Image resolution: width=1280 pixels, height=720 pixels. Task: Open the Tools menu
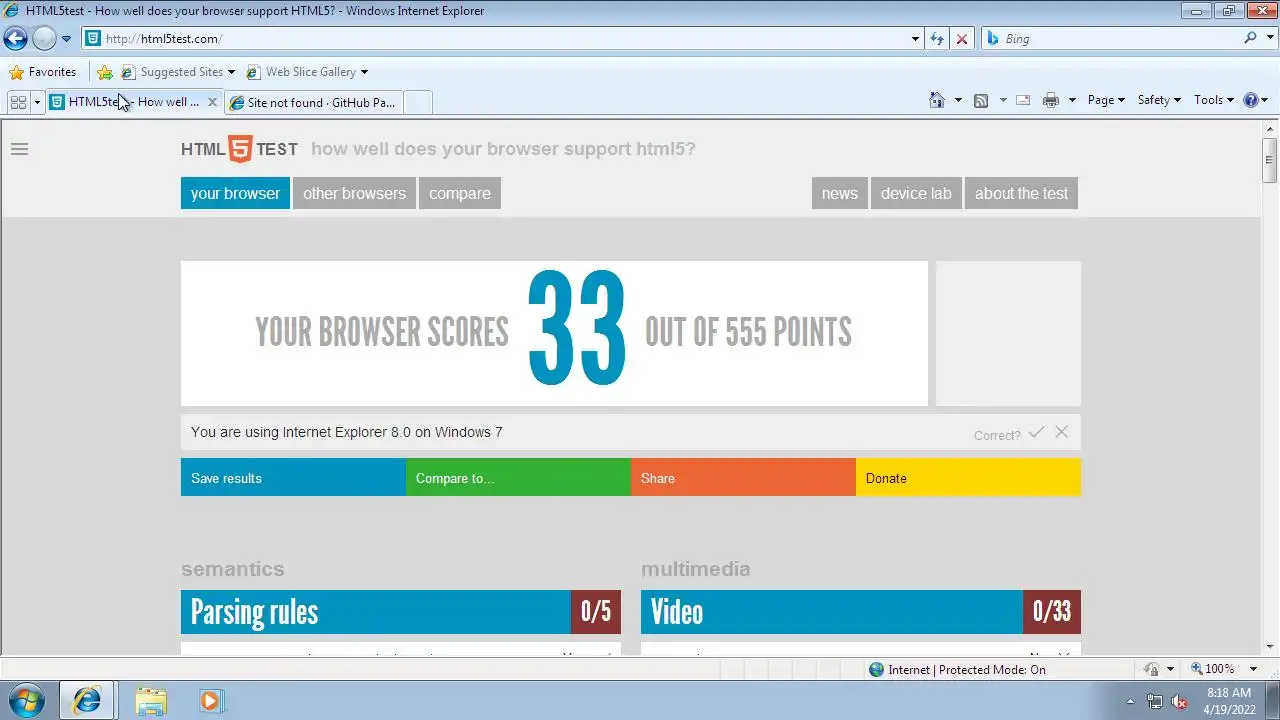point(1214,100)
